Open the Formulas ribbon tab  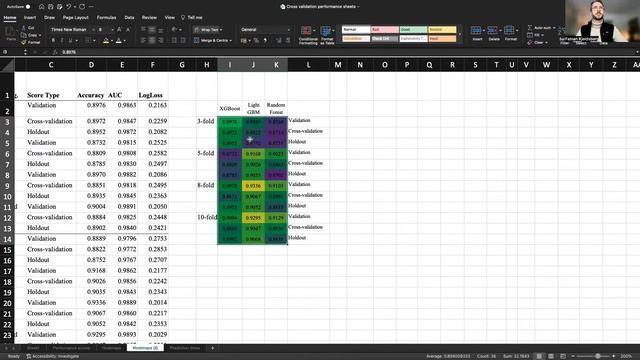[107, 18]
